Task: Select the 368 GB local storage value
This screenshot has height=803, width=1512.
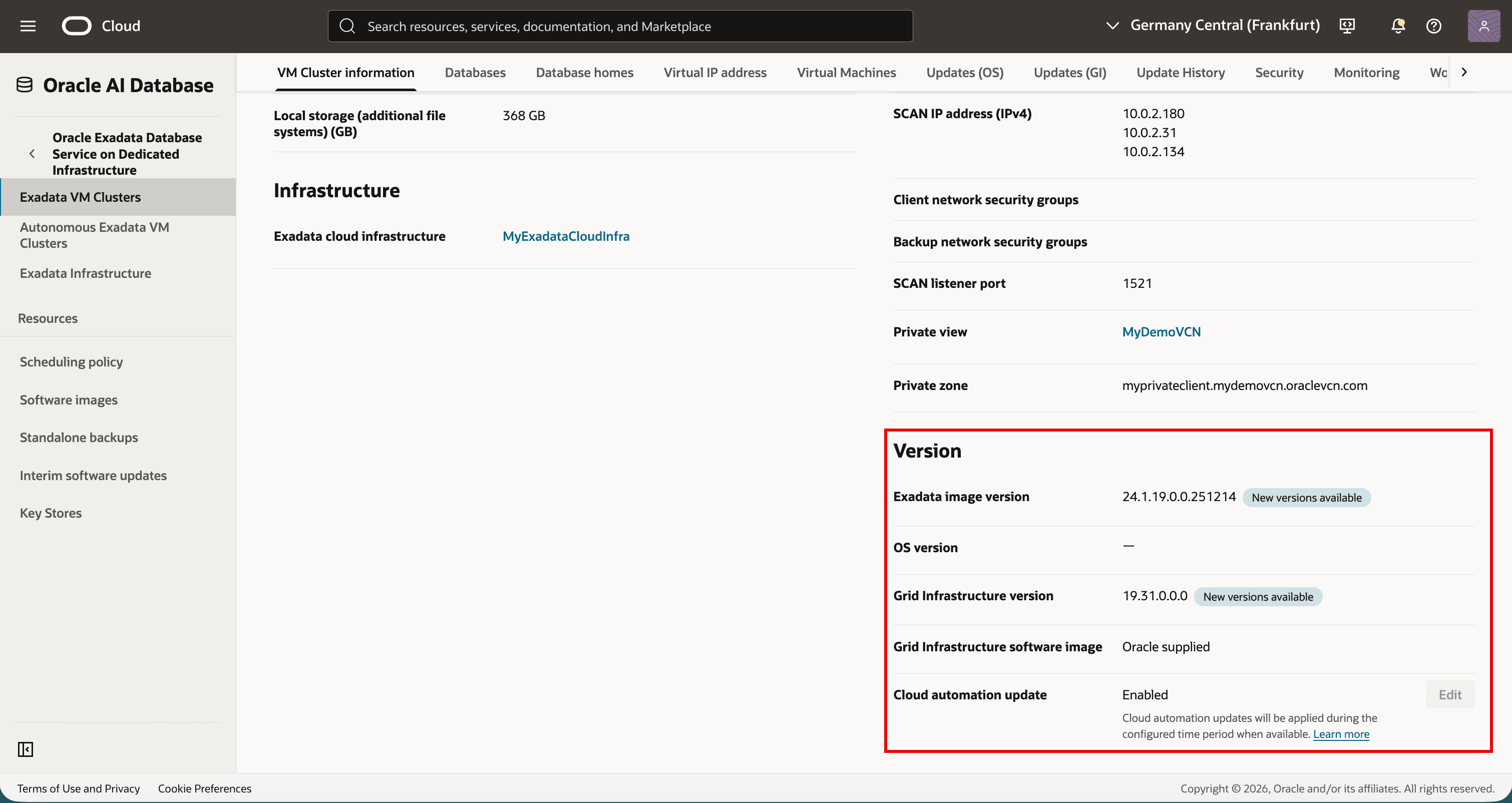Action: pyautogui.click(x=524, y=116)
